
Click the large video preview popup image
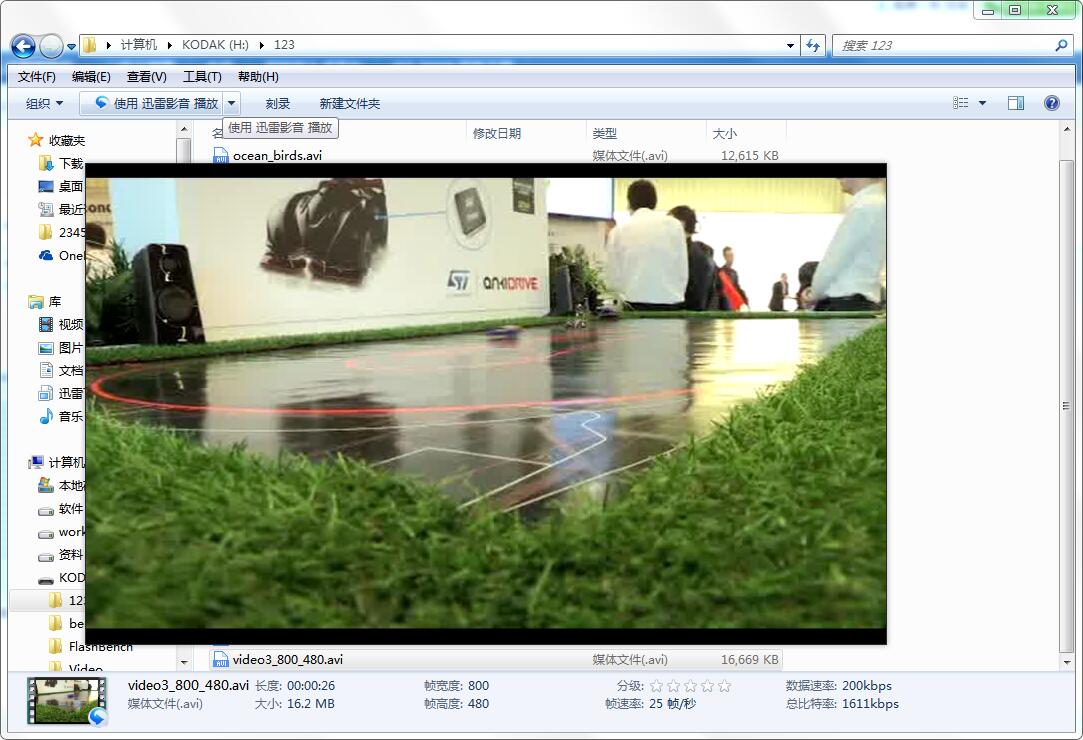(x=486, y=404)
